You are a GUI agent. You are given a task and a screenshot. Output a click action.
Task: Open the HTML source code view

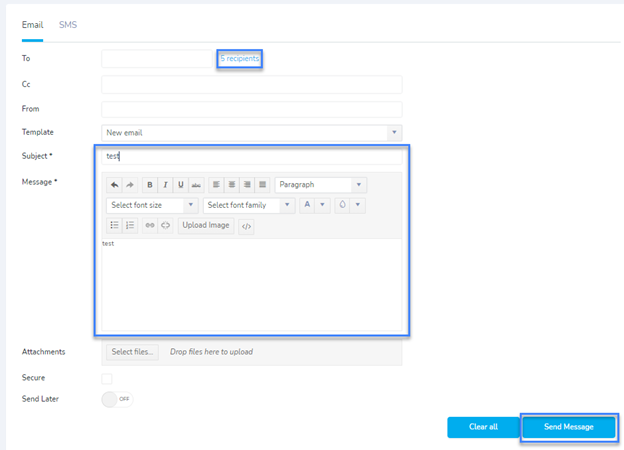pos(246,226)
